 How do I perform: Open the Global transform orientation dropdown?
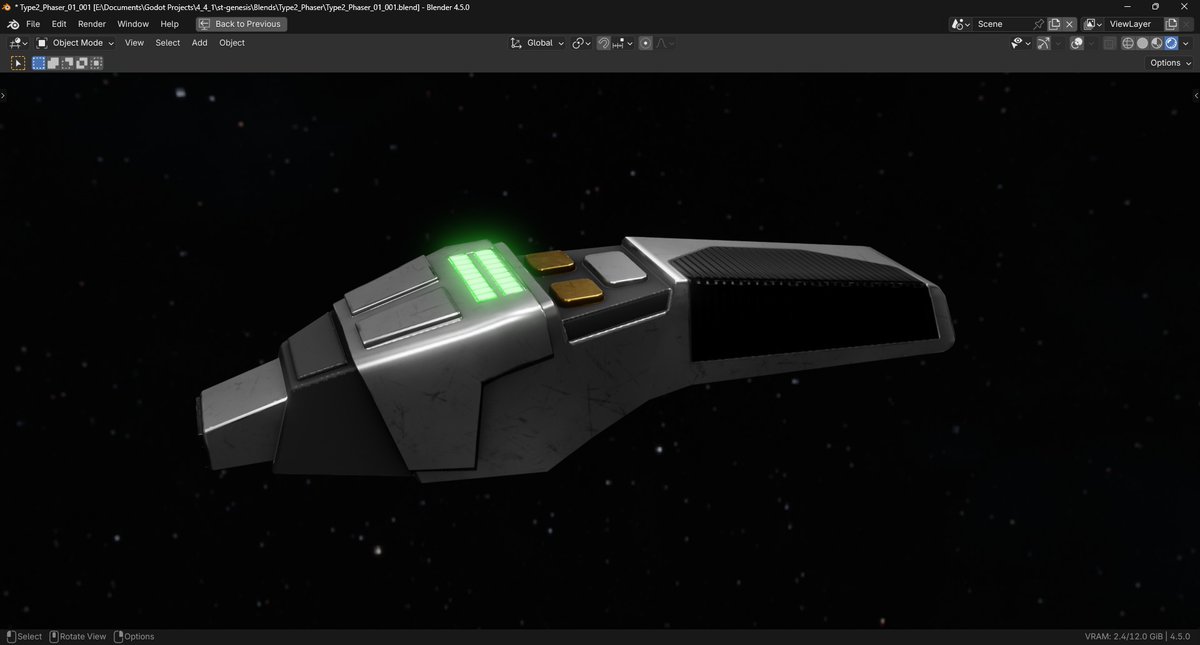click(537, 43)
